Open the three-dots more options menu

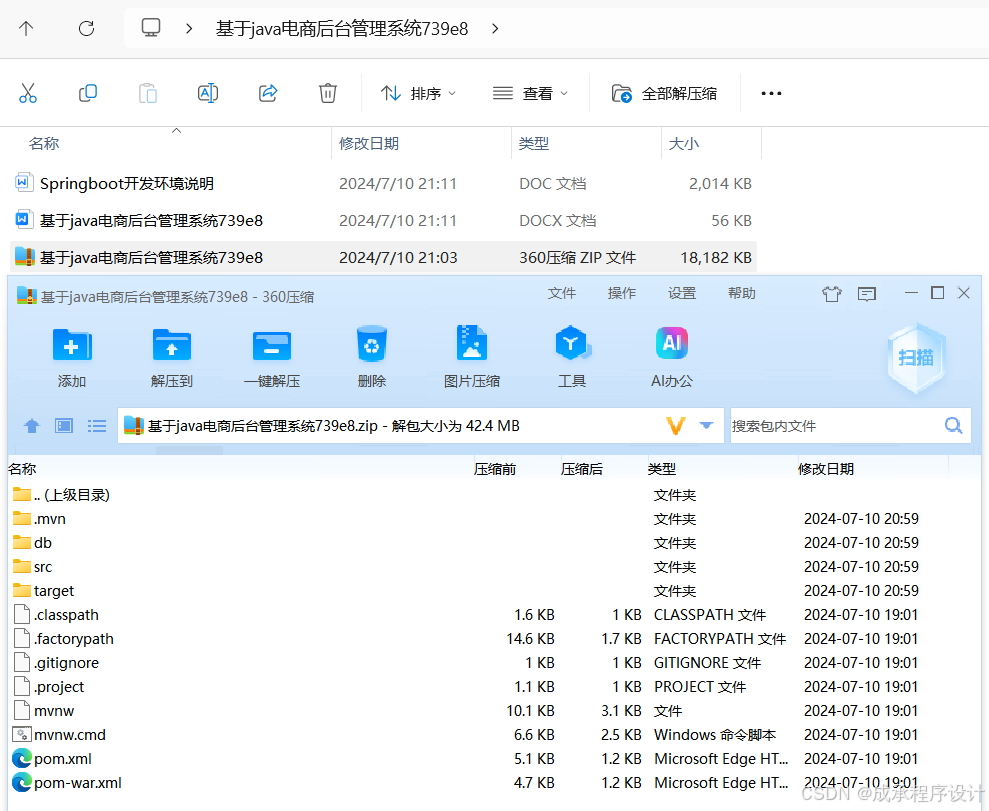tap(771, 93)
